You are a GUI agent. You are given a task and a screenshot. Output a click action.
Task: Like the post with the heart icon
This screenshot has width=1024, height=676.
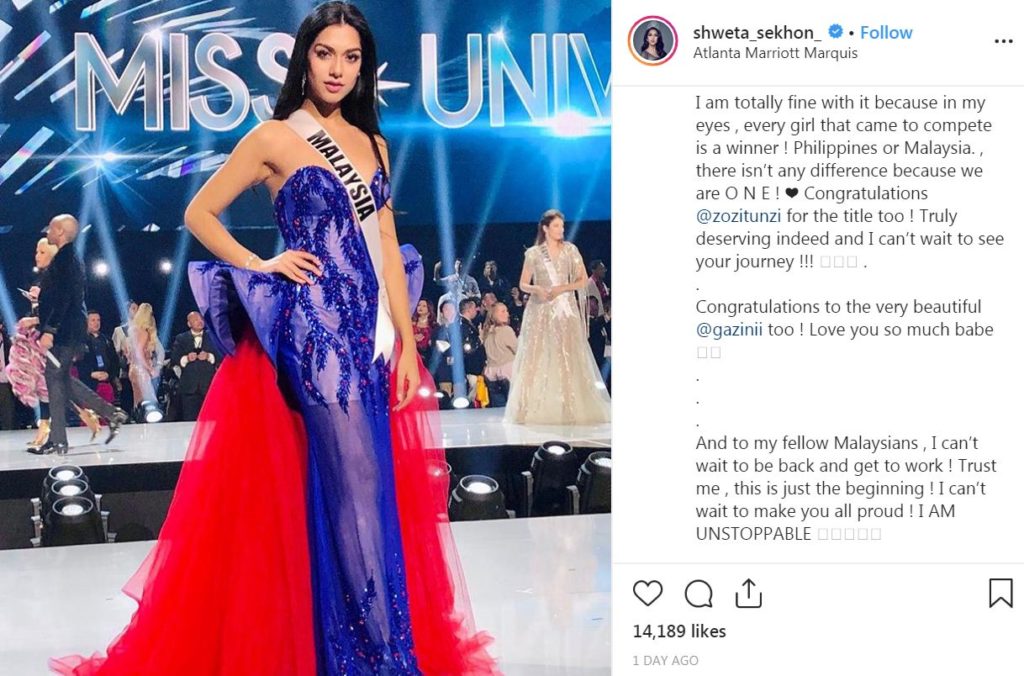tap(648, 593)
